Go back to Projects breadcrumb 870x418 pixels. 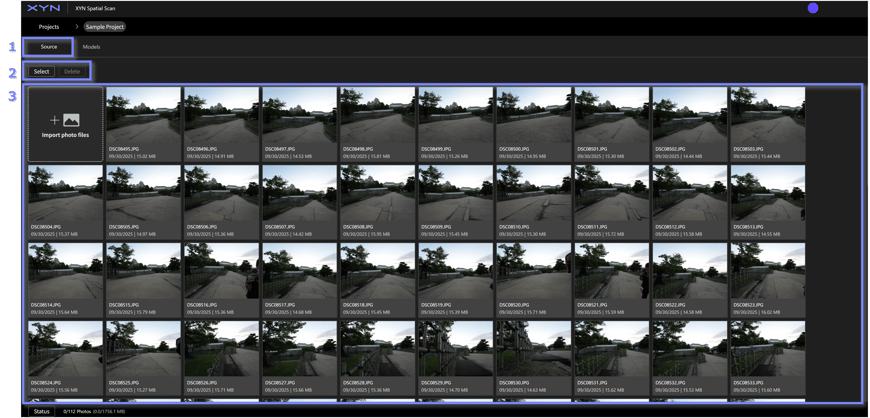49,27
